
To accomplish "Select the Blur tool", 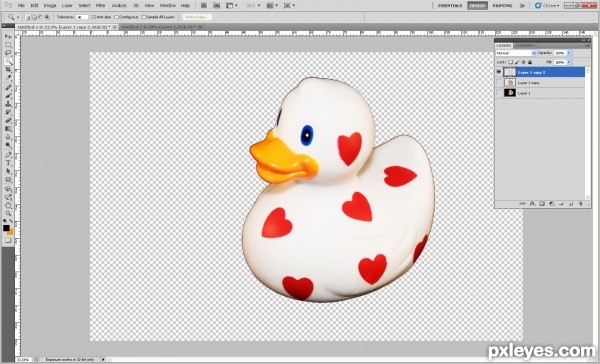I will pos(8,137).
